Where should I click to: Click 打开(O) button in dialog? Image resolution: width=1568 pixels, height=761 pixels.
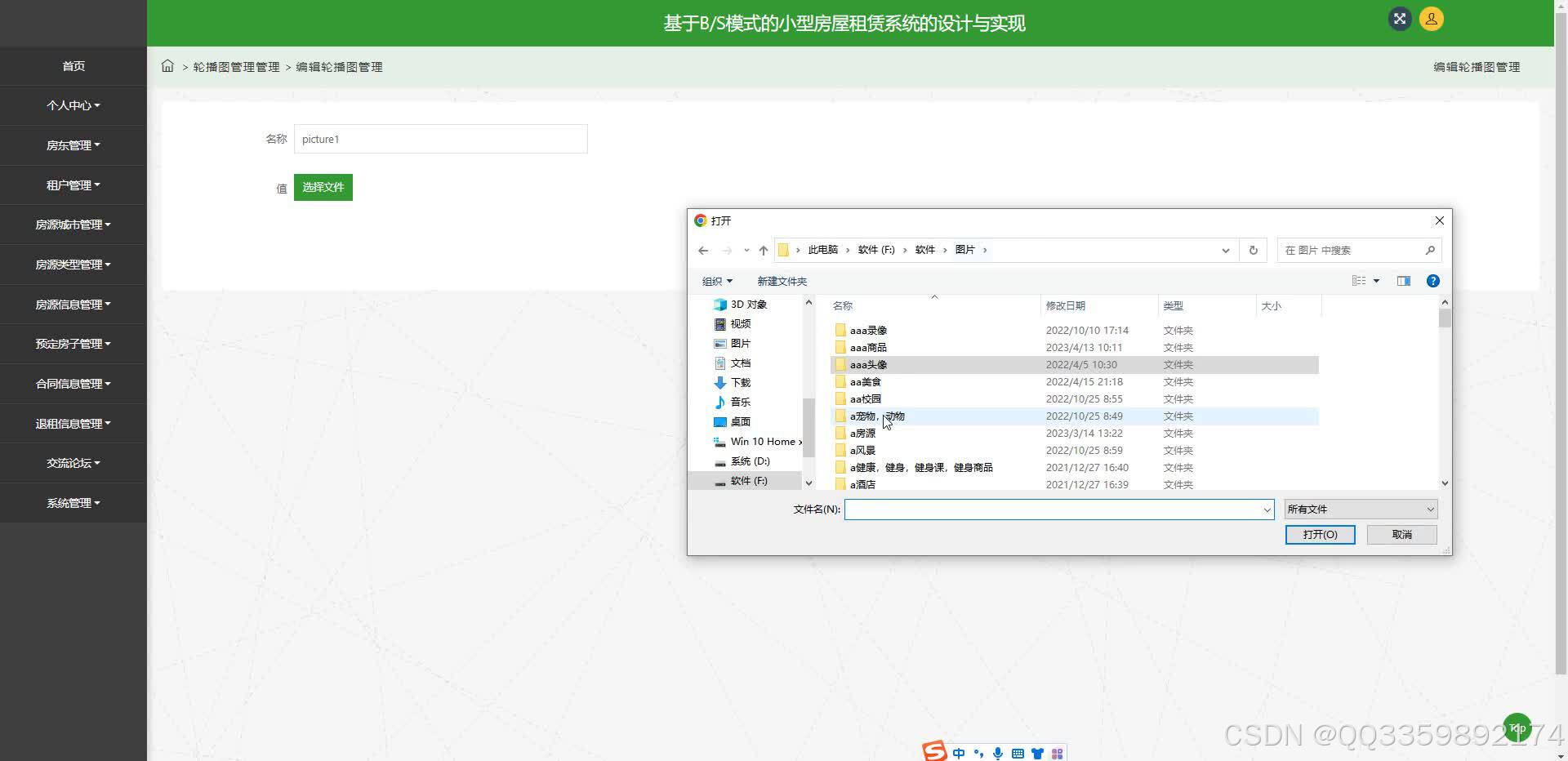point(1320,535)
